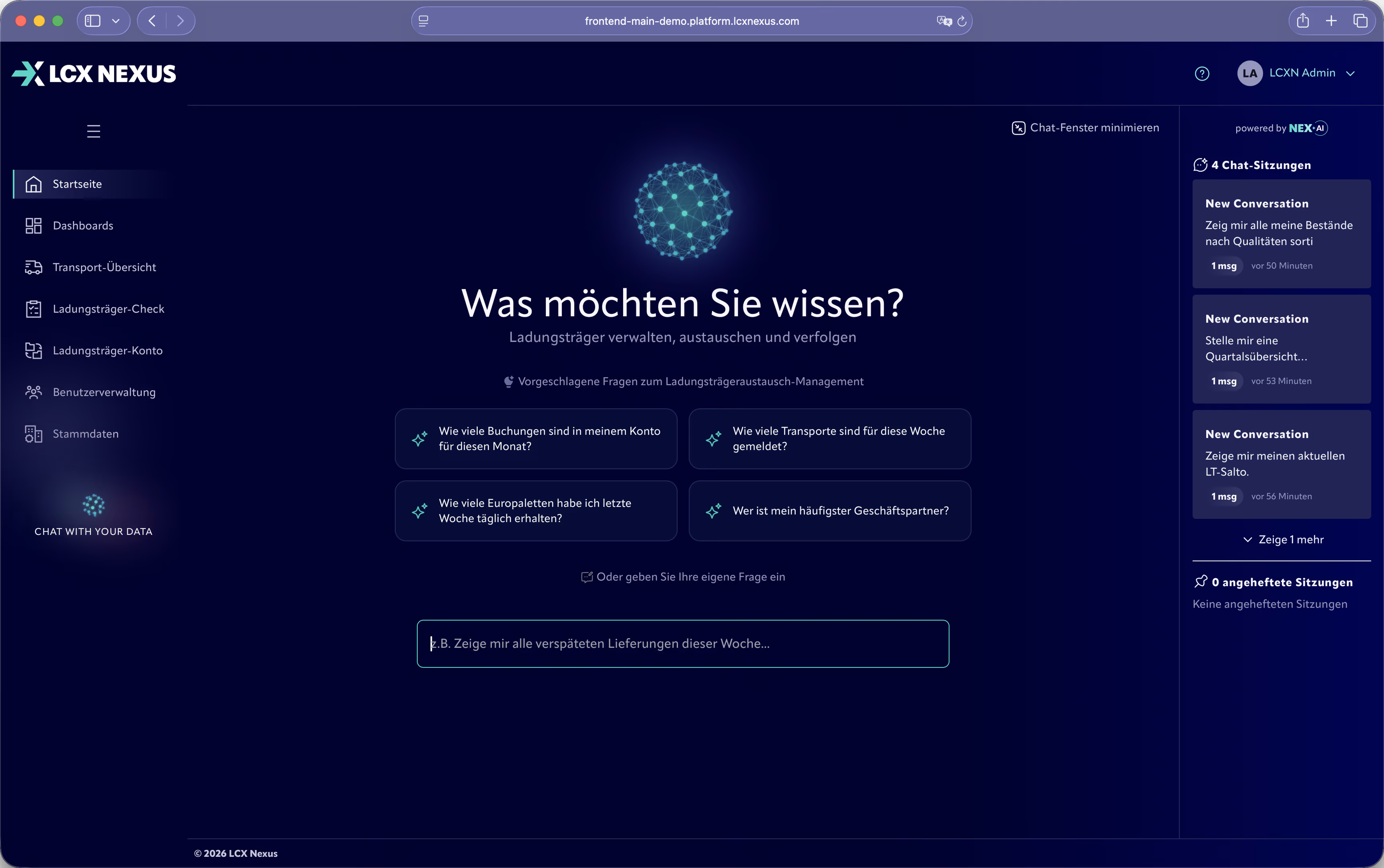Expand 'Zeige 1 mehr' chat sessions
The width and height of the screenshot is (1384, 868).
pyautogui.click(x=1283, y=540)
